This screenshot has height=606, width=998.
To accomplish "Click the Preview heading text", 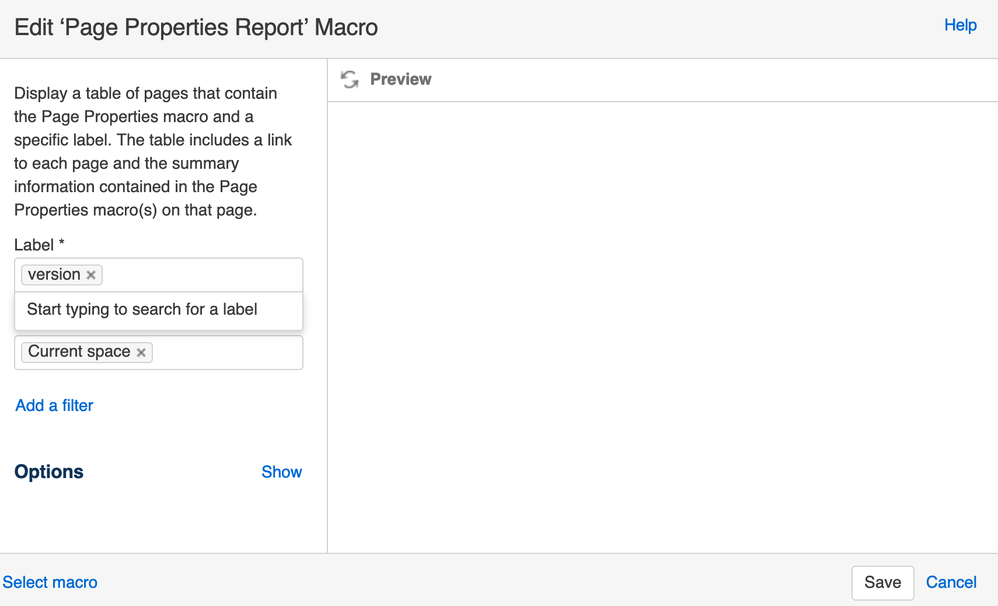I will [x=400, y=79].
